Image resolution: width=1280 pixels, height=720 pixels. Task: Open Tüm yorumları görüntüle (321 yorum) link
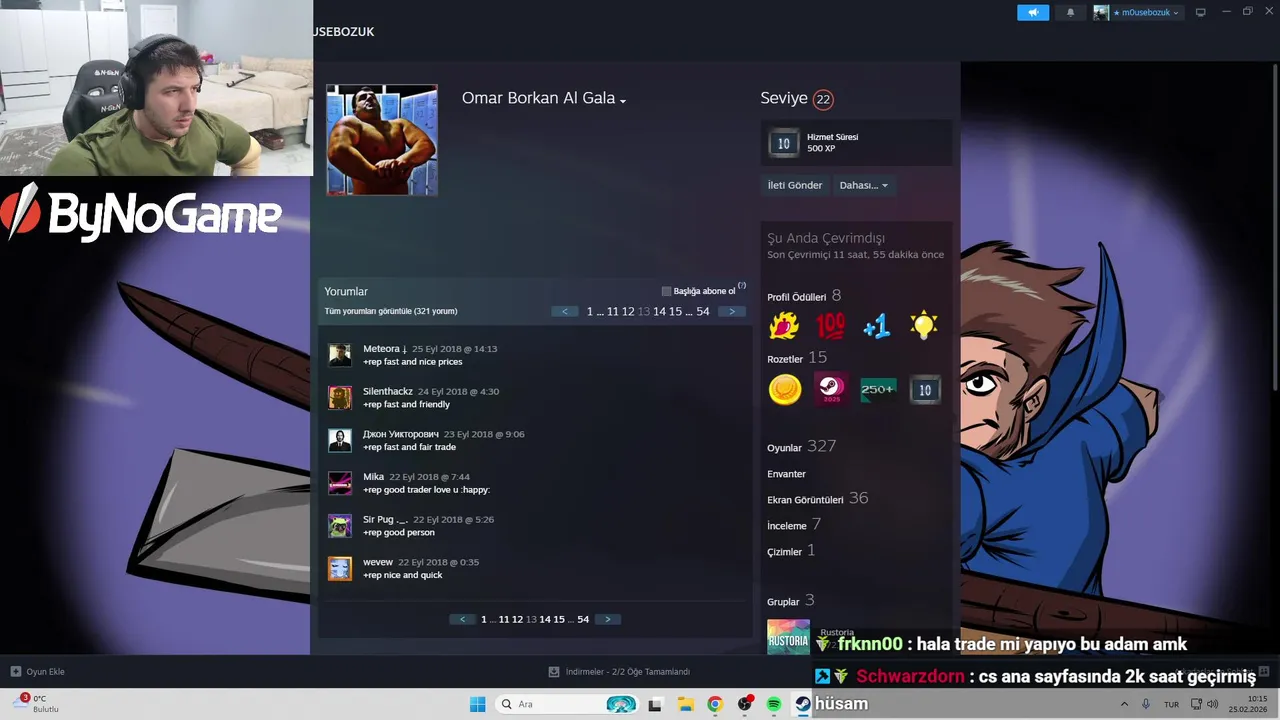click(x=391, y=311)
